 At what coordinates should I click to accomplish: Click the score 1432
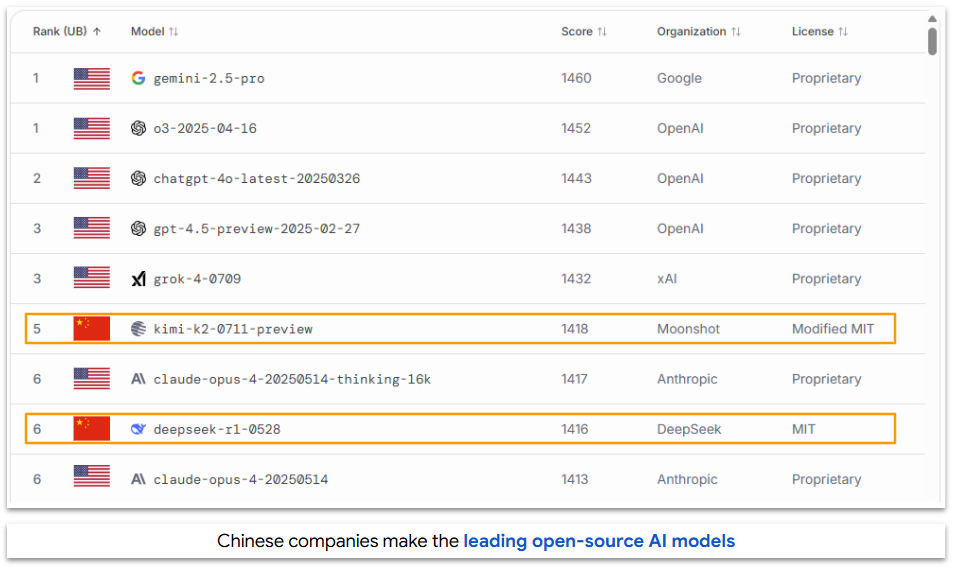(x=576, y=279)
